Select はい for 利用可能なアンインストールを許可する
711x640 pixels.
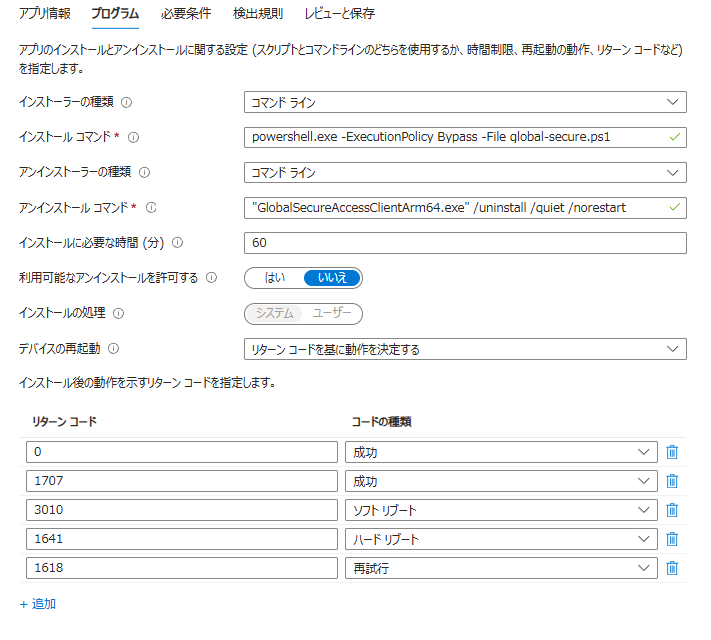tap(274, 278)
